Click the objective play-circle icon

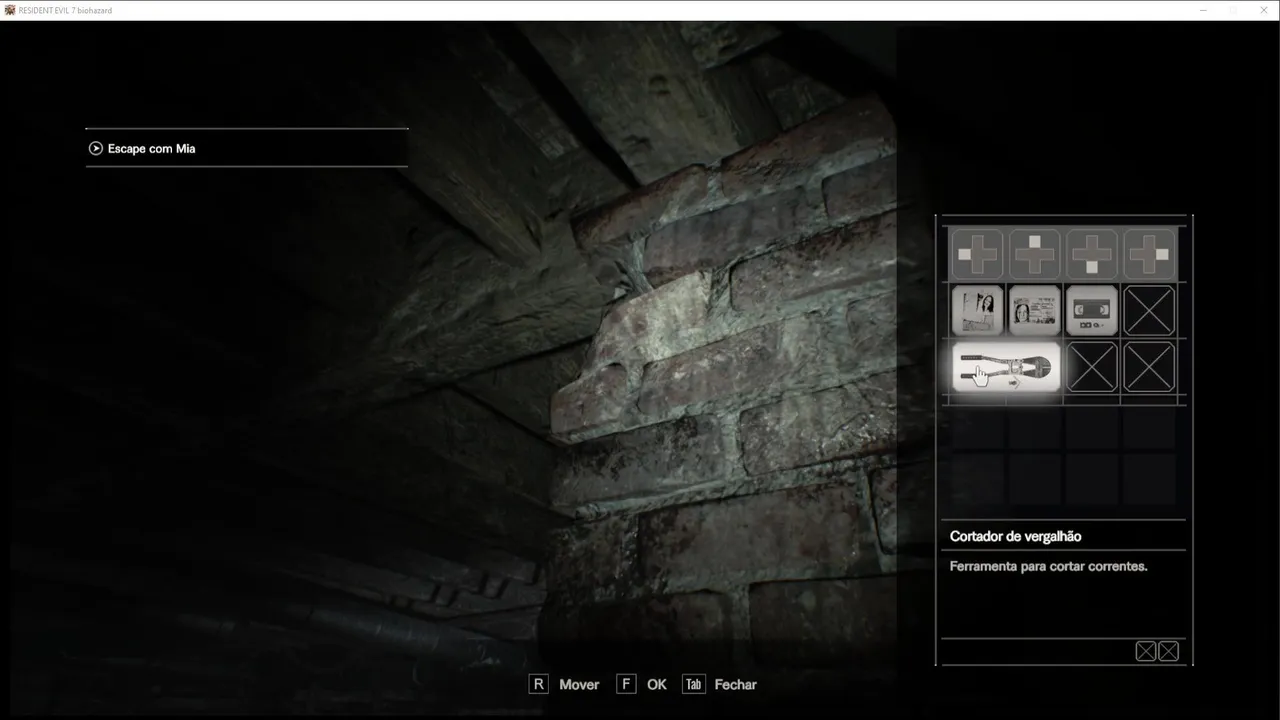pos(96,148)
